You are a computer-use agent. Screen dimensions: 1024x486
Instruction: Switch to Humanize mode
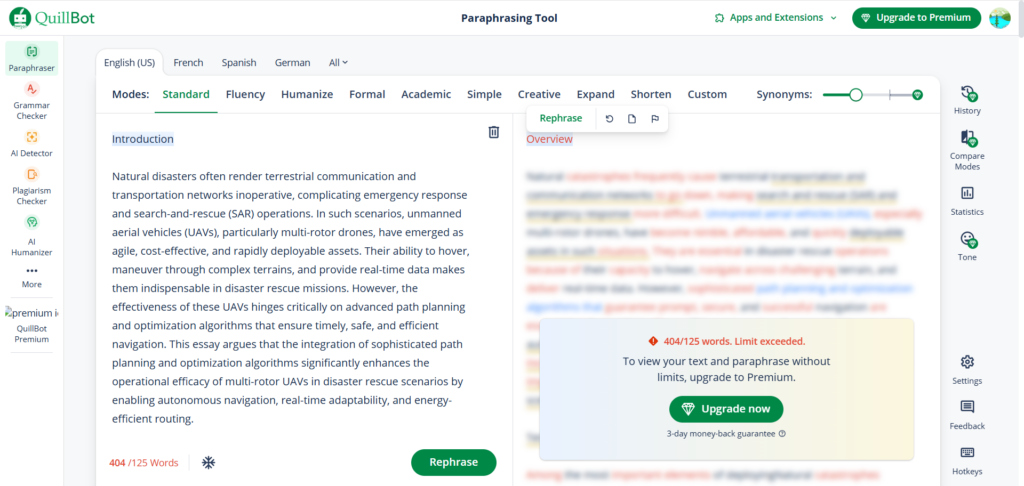click(x=307, y=95)
